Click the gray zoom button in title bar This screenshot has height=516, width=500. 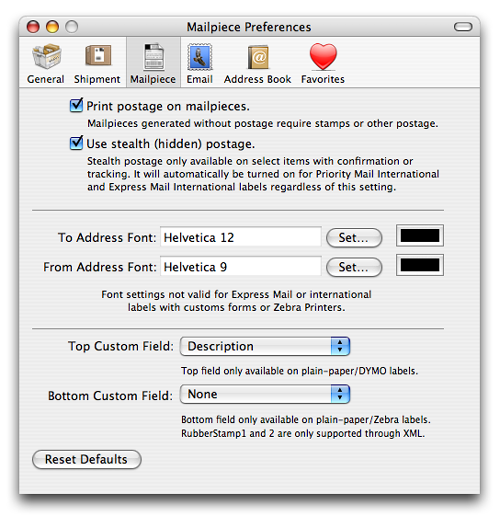[x=71, y=27]
